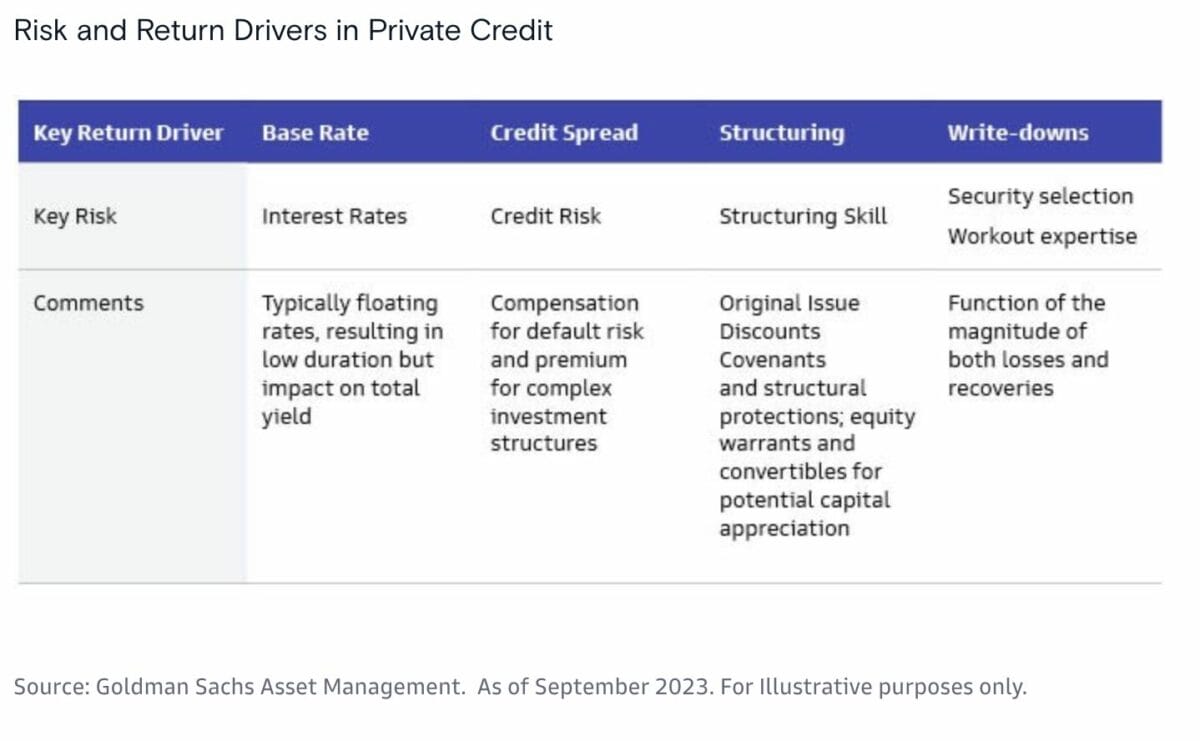Click the "Structuring" column header
Viewport: 1200px width, 741px height.
[x=781, y=133]
